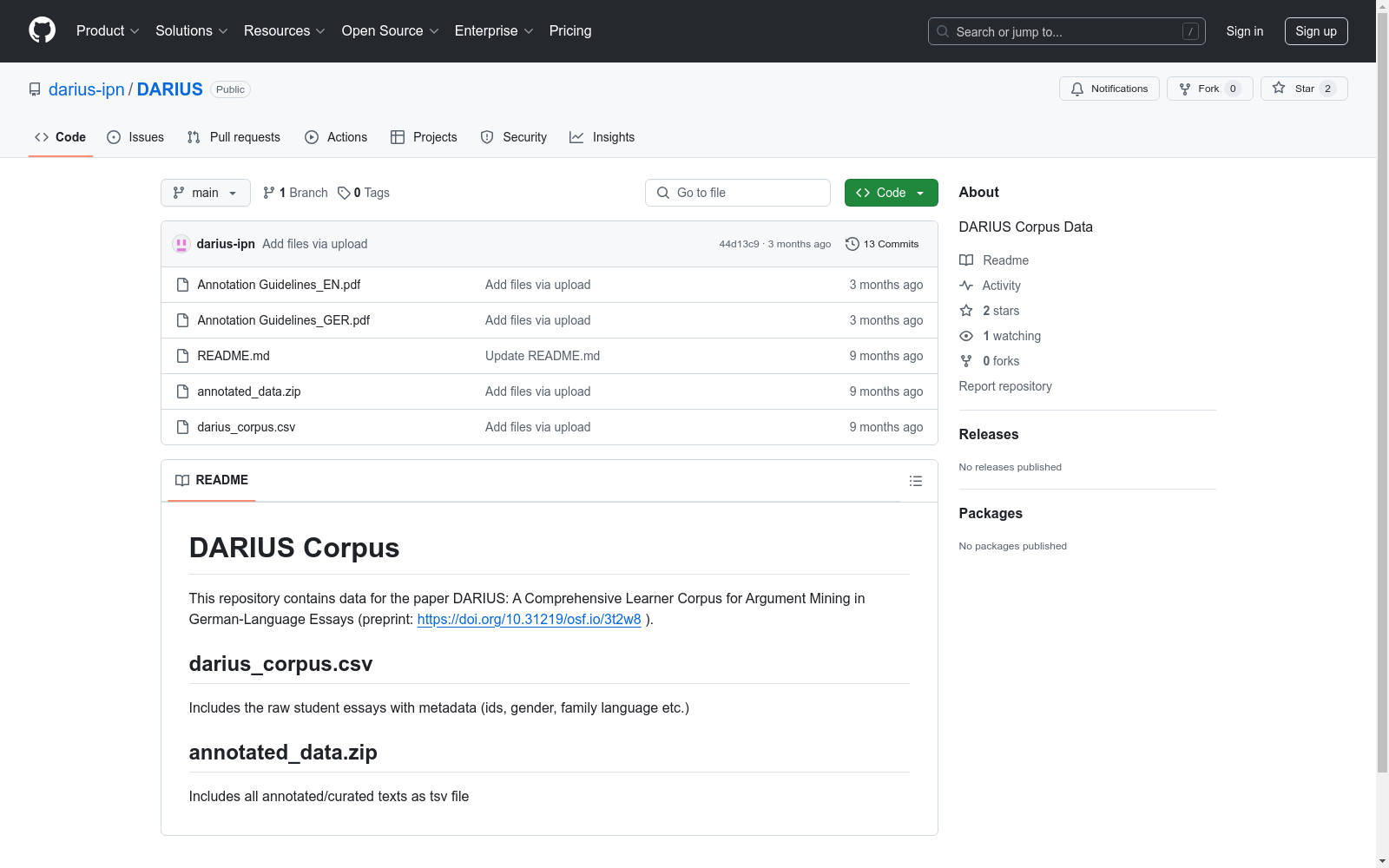Open the main branch selector dropdown

tap(206, 193)
